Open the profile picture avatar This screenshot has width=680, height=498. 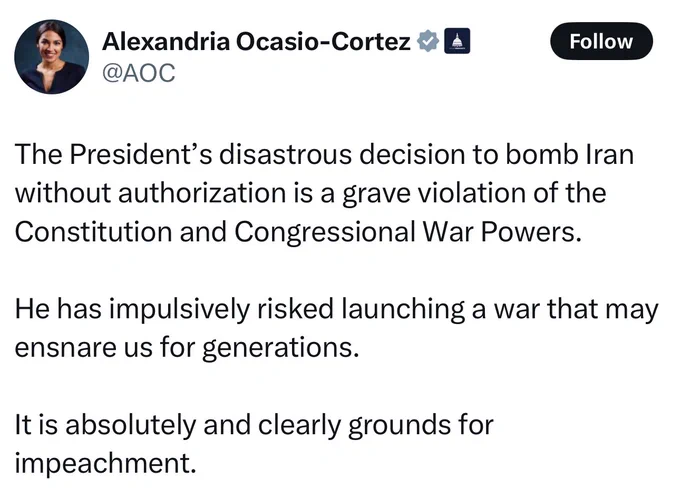(50, 57)
